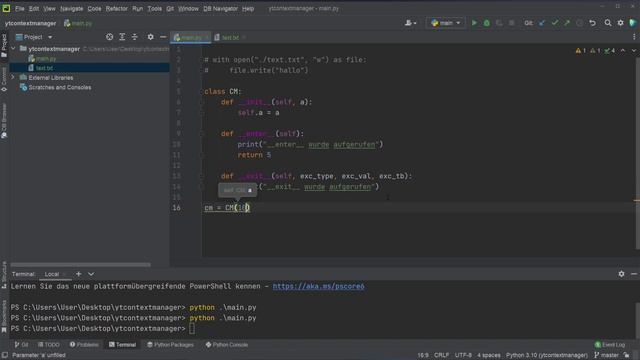This screenshot has height=360, width=640.
Task: Toggle fold marker beside __init__ method
Action: pyautogui.click(x=202, y=102)
